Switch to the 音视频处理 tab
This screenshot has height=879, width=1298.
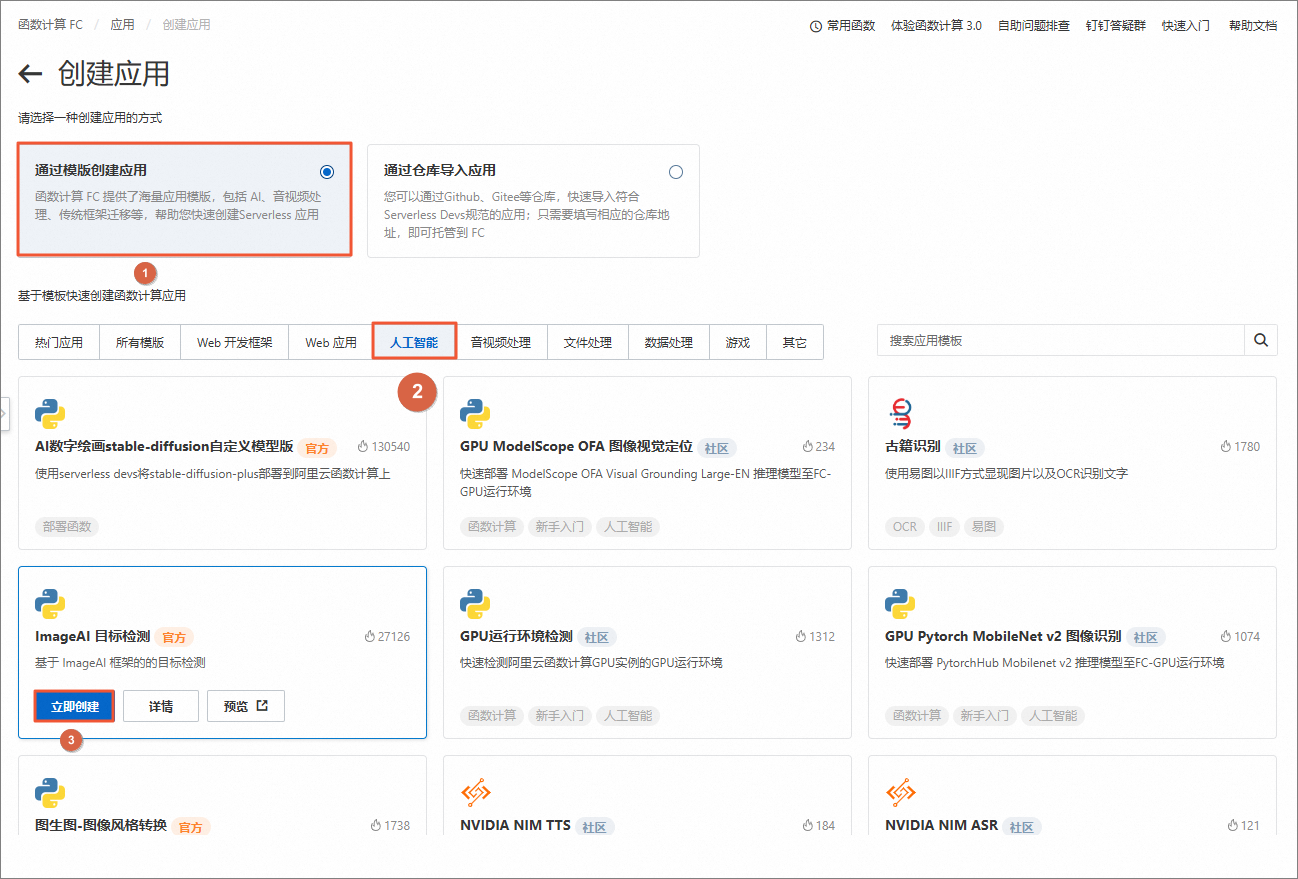[x=501, y=342]
